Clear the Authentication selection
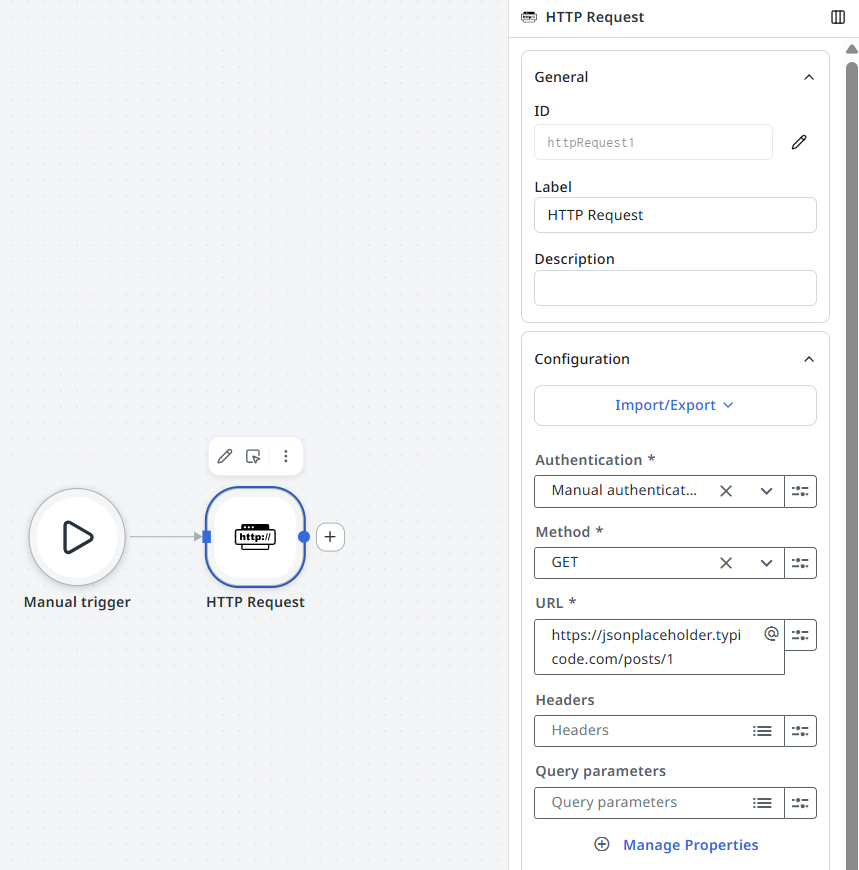 coord(726,491)
